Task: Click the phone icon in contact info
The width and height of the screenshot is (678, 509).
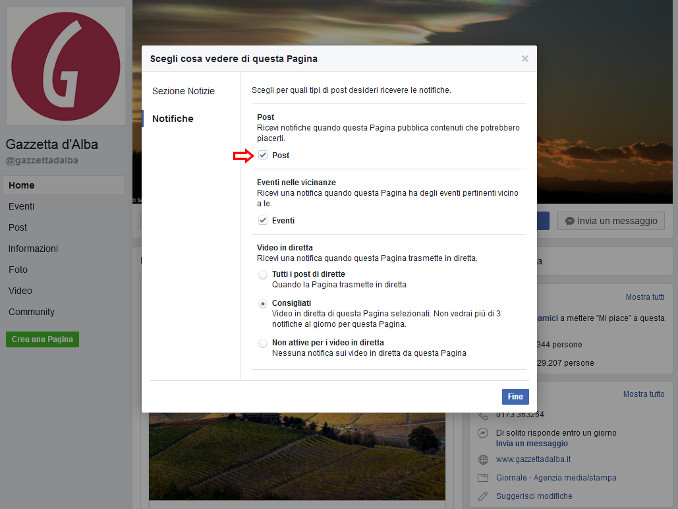Action: click(x=484, y=413)
